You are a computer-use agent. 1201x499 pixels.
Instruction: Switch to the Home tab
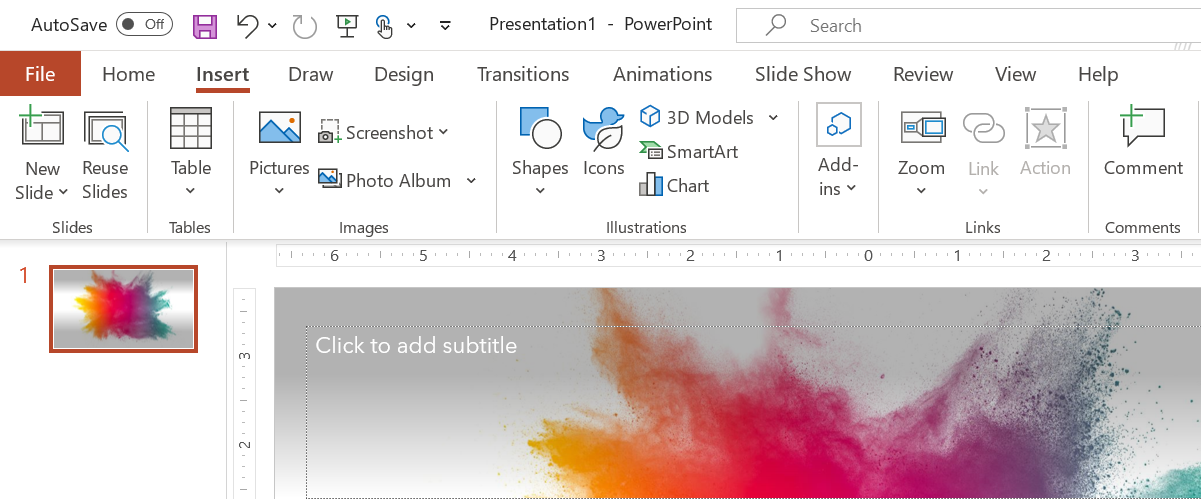coord(129,74)
